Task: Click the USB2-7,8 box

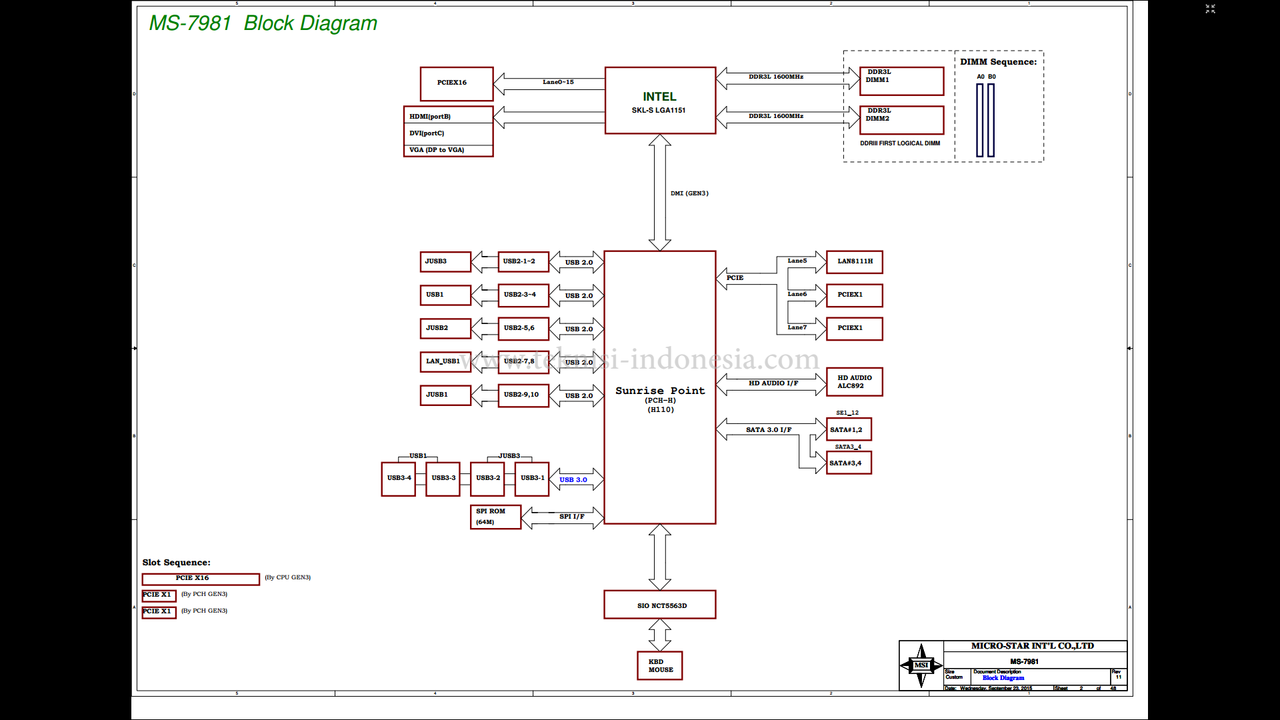Action: click(x=524, y=361)
